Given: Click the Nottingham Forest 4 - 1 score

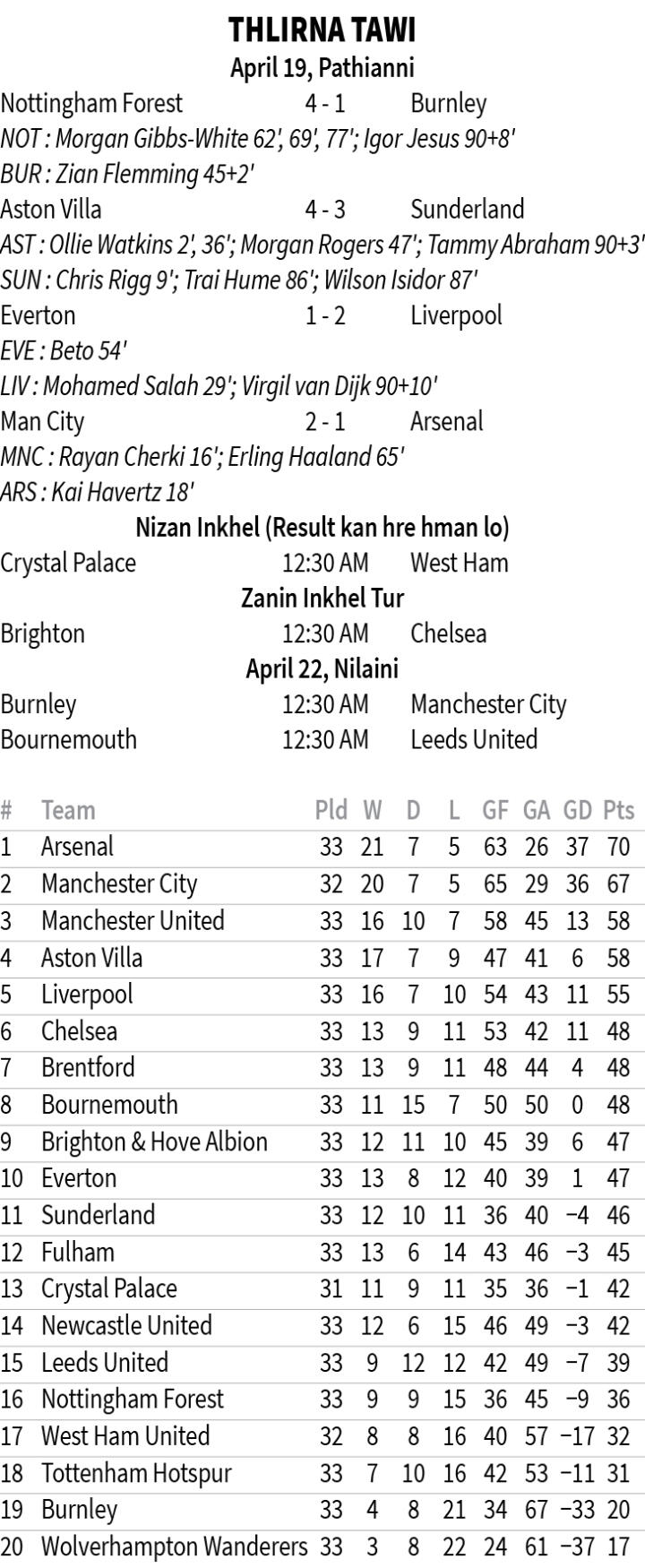Looking at the screenshot, I should click(324, 104).
